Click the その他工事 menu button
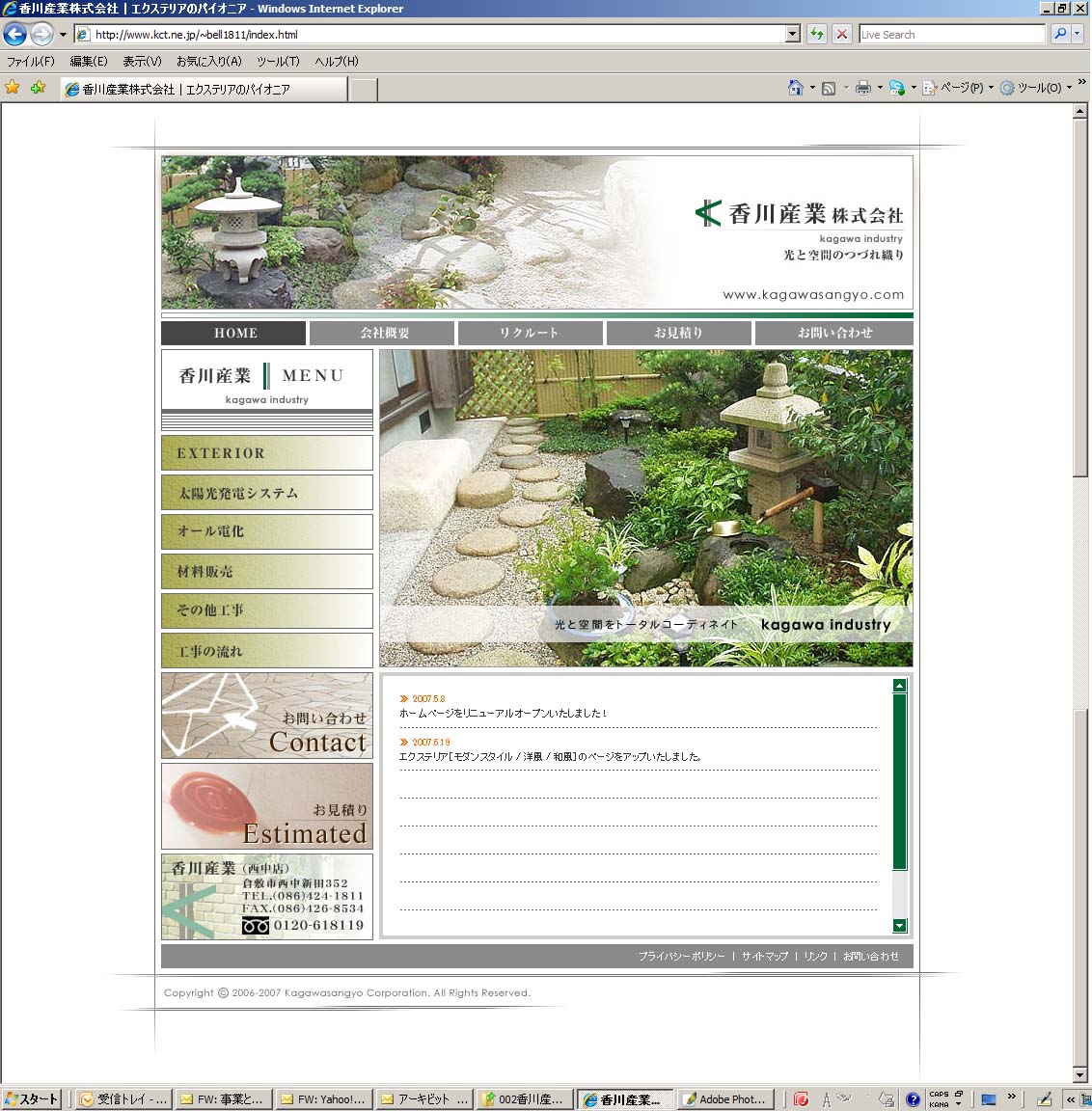This screenshot has width=1092, height=1111. [x=266, y=610]
